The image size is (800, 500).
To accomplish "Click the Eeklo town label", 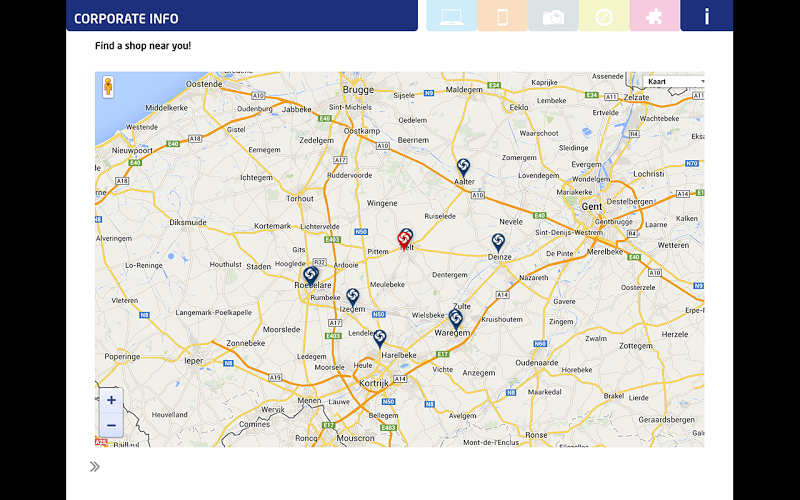I will (519, 108).
